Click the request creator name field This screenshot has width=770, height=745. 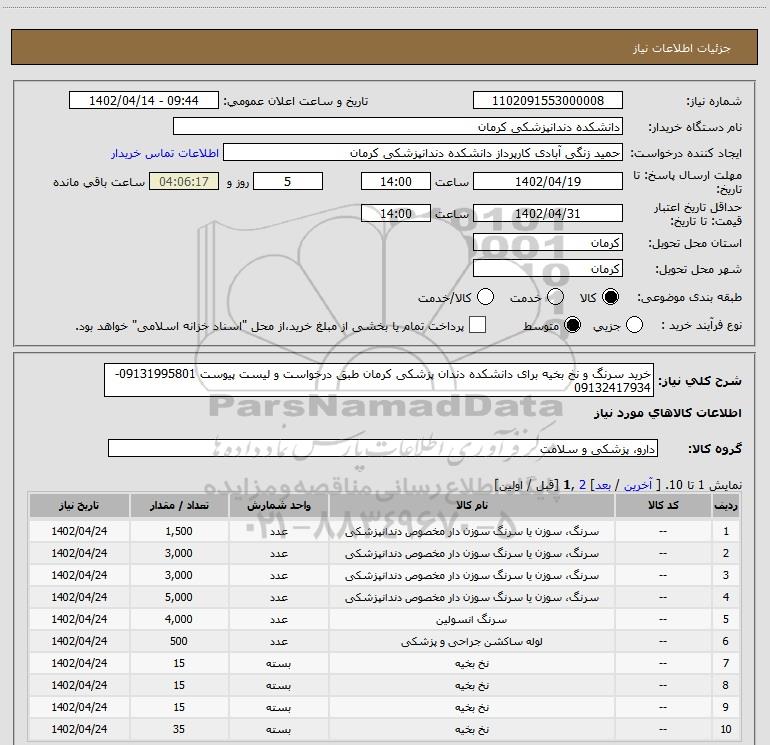pyautogui.click(x=423, y=153)
